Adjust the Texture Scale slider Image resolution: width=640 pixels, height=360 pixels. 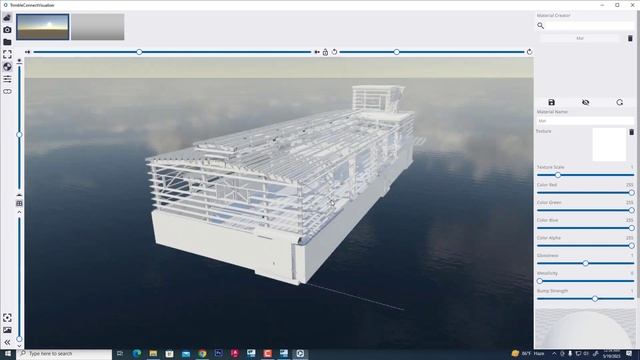pyautogui.click(x=585, y=175)
